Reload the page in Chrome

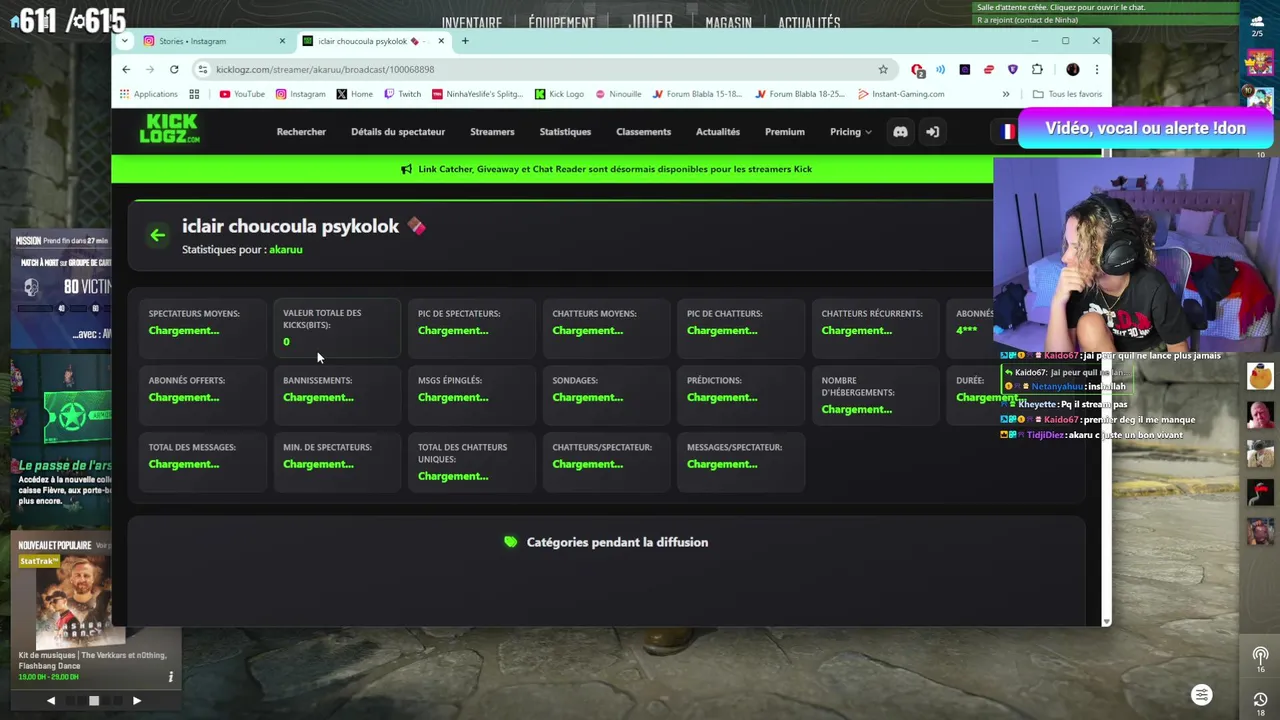click(x=174, y=69)
